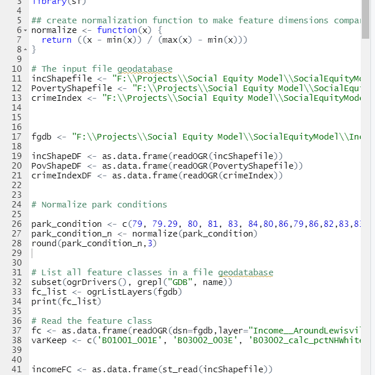Click 'dsn=fgdb' argument on line 37
The image size is (375, 375).
coord(192,331)
